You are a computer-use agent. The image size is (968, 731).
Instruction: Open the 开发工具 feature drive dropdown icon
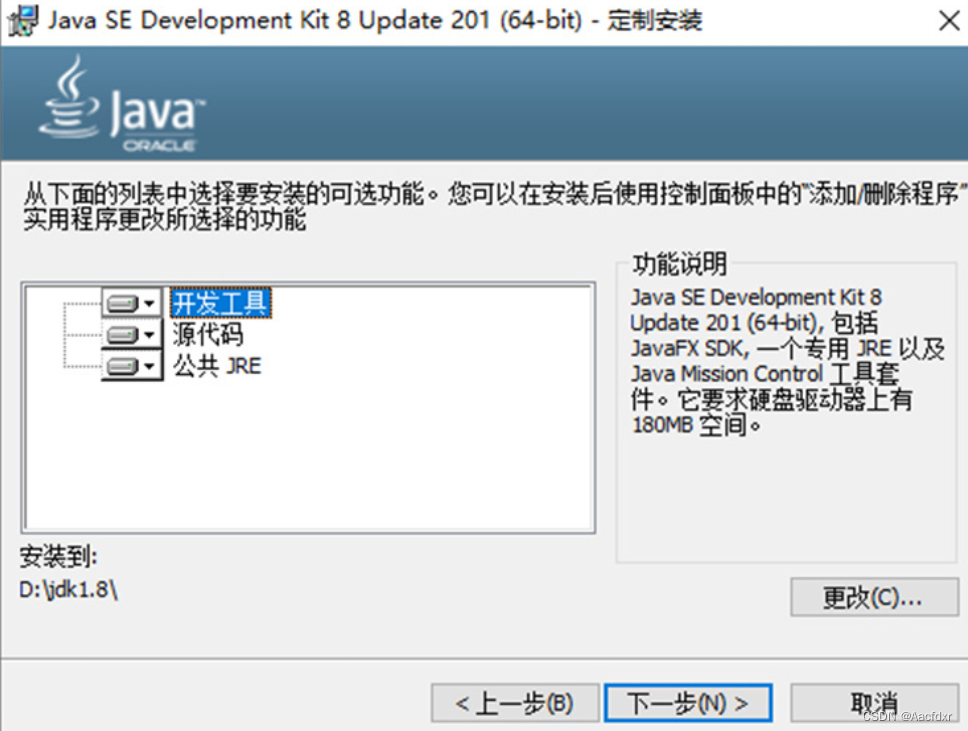coord(131,303)
